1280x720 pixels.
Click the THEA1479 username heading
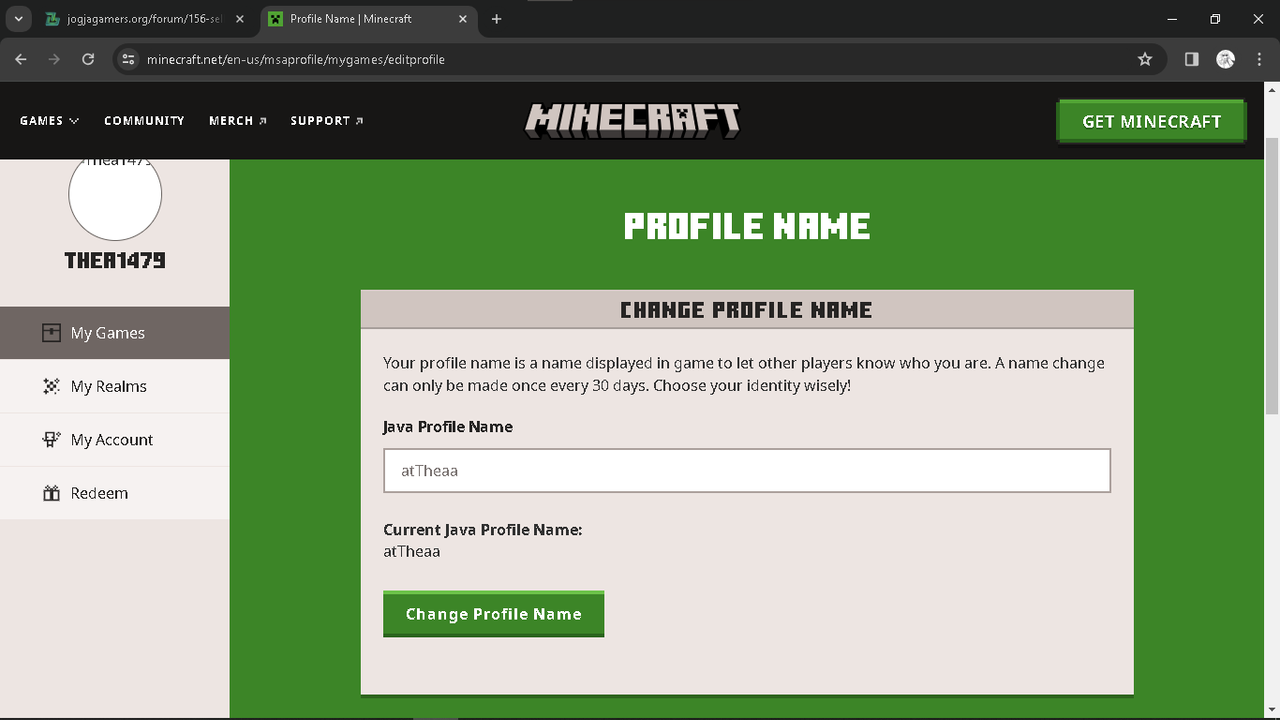click(x=115, y=261)
